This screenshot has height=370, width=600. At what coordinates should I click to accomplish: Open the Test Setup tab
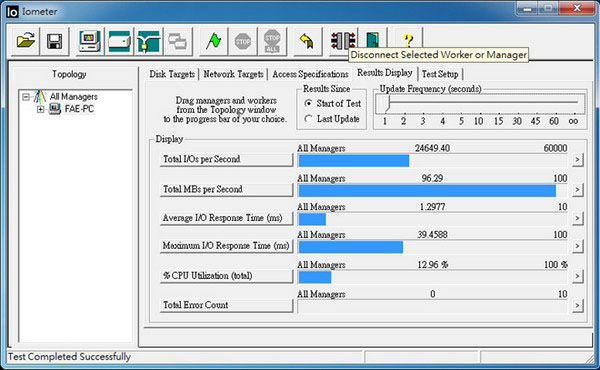[x=440, y=74]
